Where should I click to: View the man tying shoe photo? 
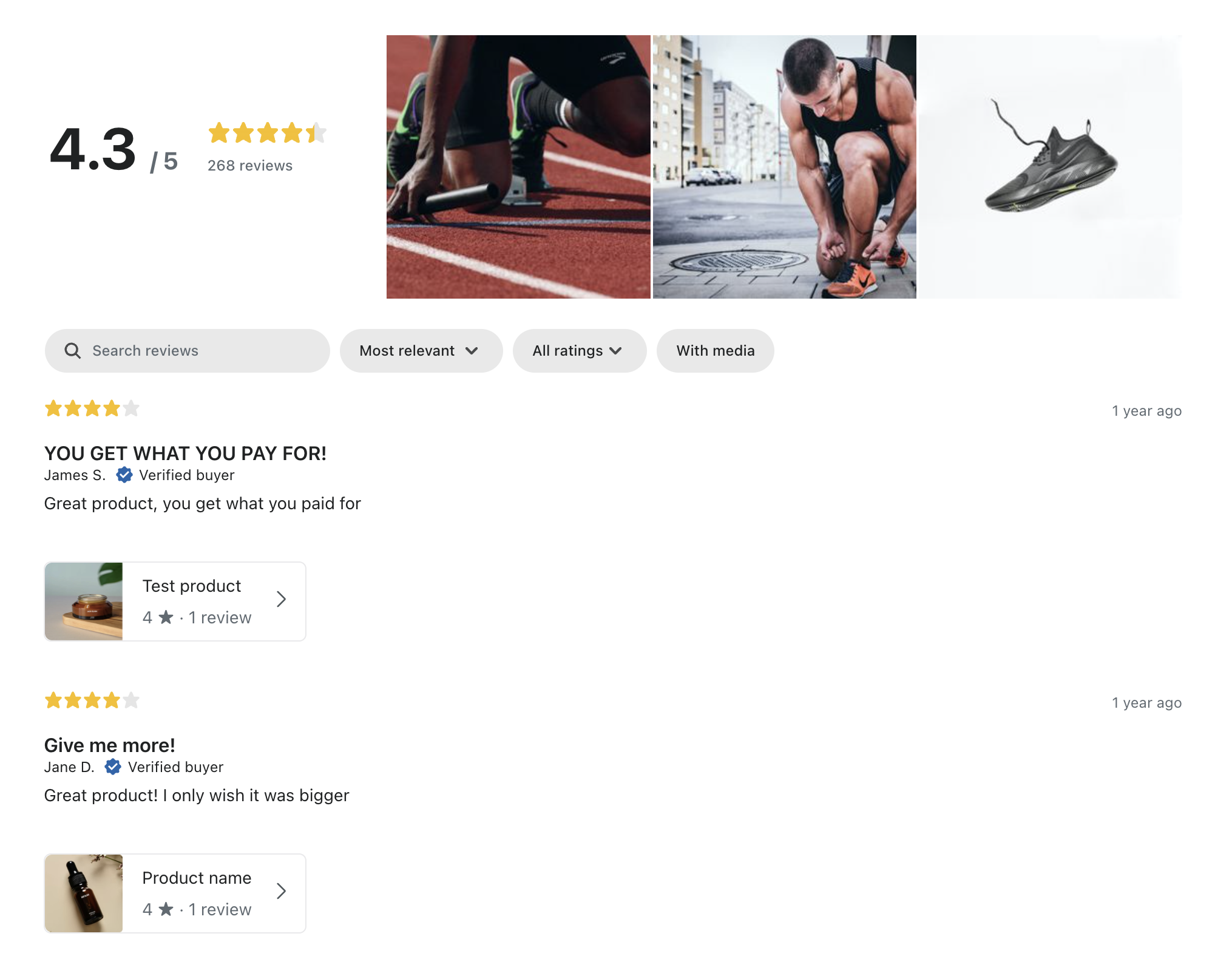(x=784, y=167)
